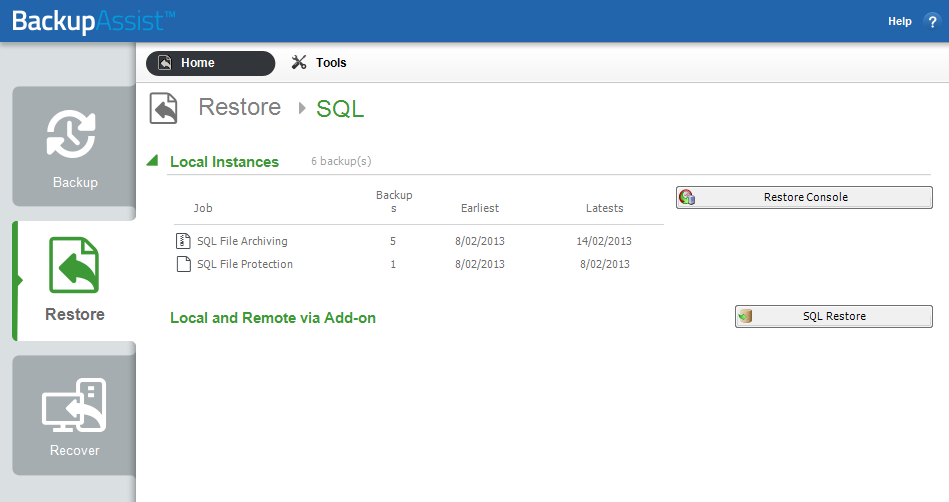
Task: Open the Home tab
Action: pyautogui.click(x=211, y=63)
